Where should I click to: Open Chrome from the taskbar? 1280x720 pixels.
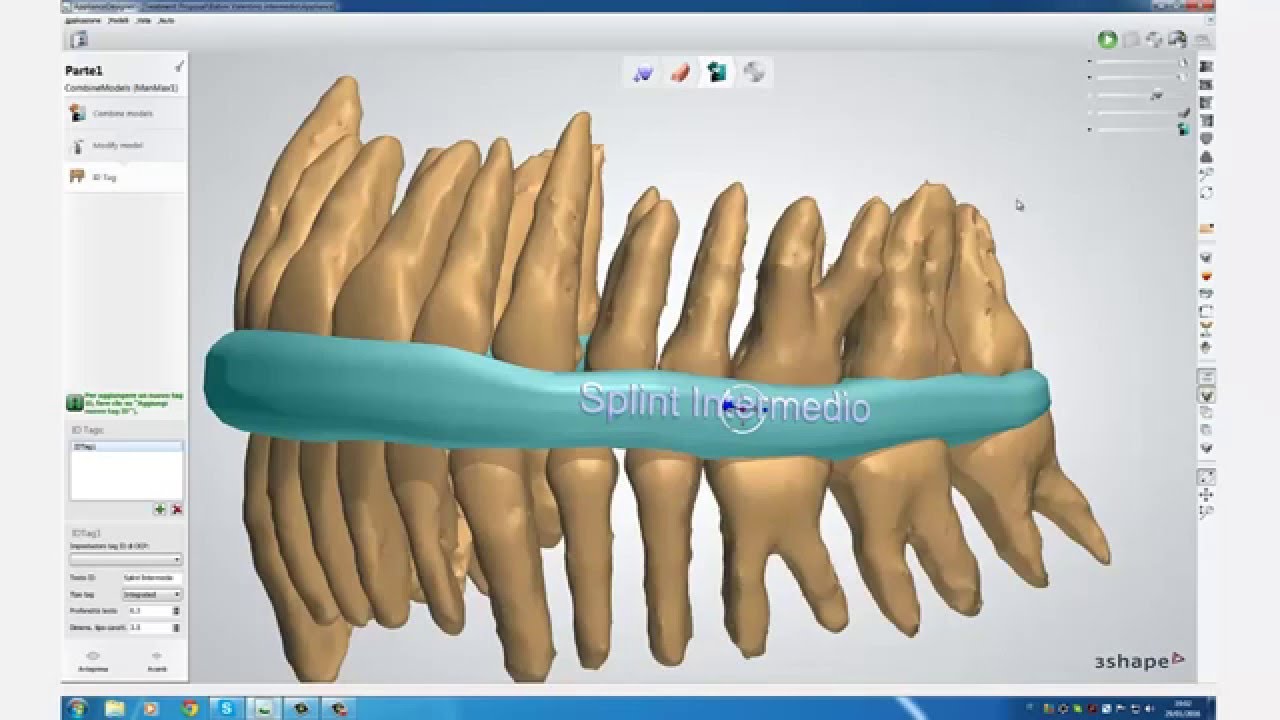[x=188, y=708]
